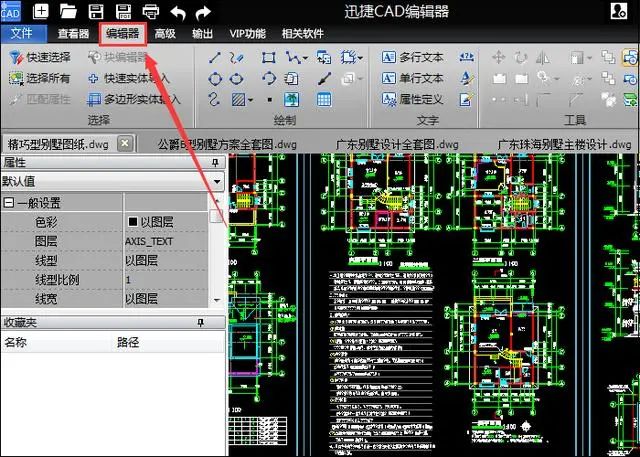The image size is (640, 457).
Task: Click the copy documents icon in the draw group
Action: (x=291, y=78)
